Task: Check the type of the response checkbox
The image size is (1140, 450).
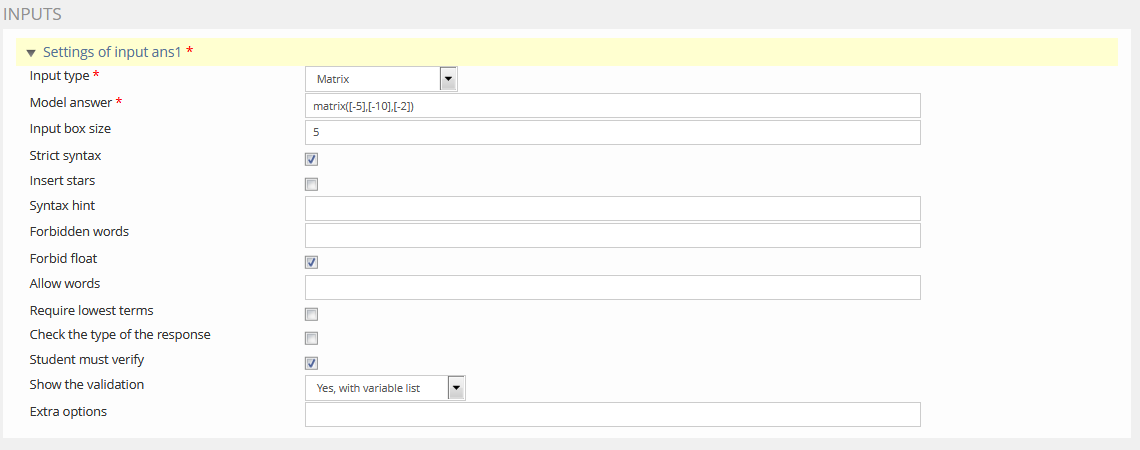Action: 312,338
